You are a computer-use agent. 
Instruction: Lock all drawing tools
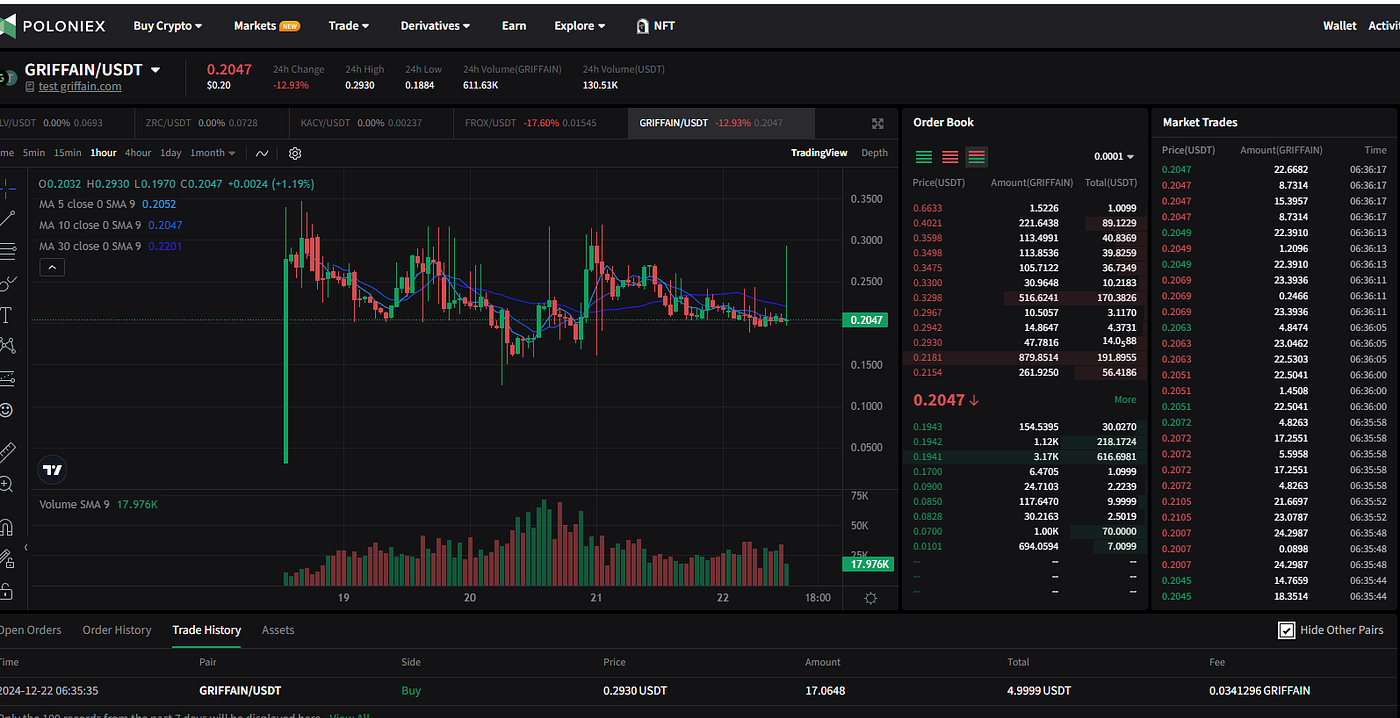coord(6,590)
